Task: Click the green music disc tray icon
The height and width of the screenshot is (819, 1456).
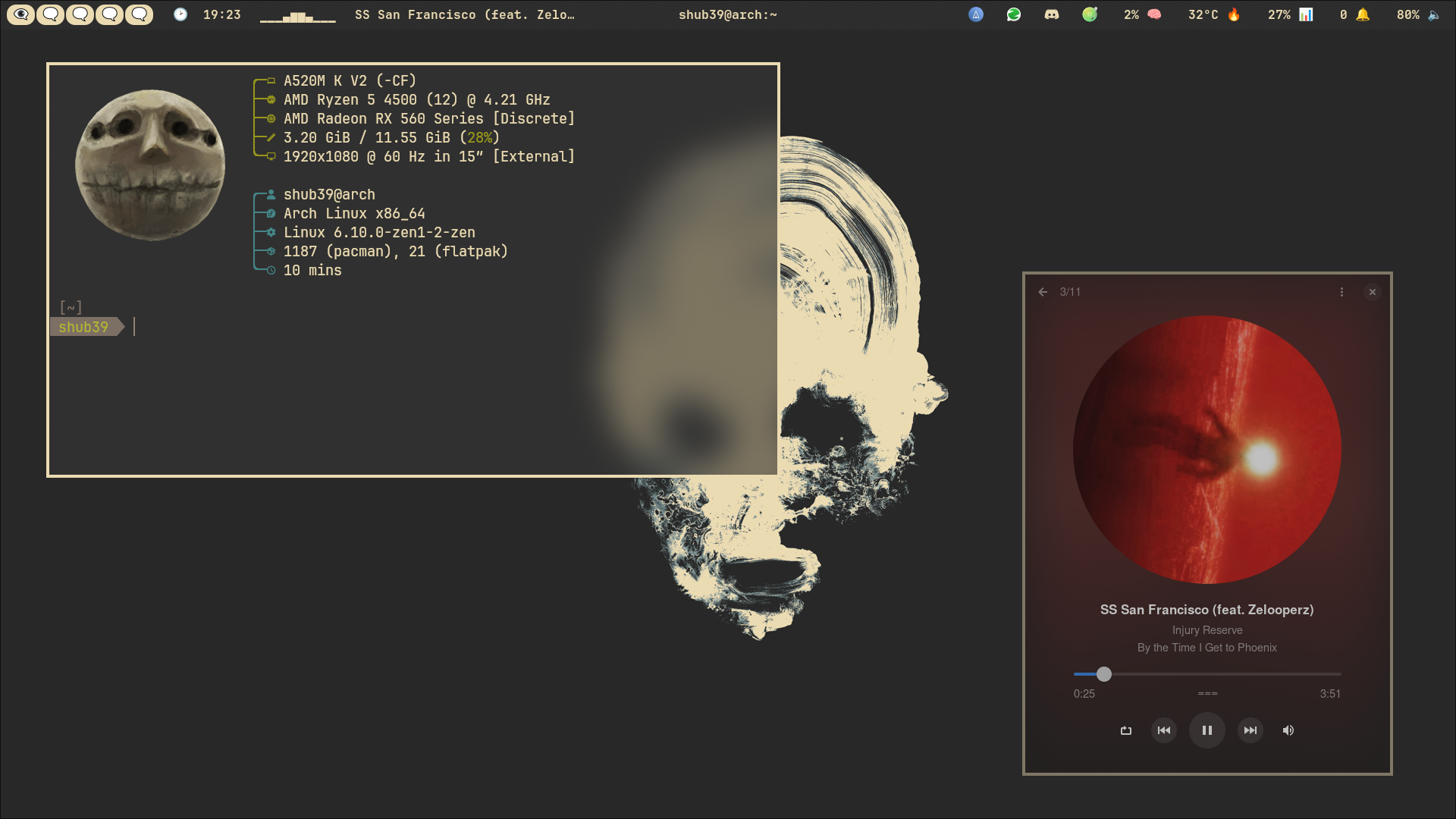Action: (1089, 14)
